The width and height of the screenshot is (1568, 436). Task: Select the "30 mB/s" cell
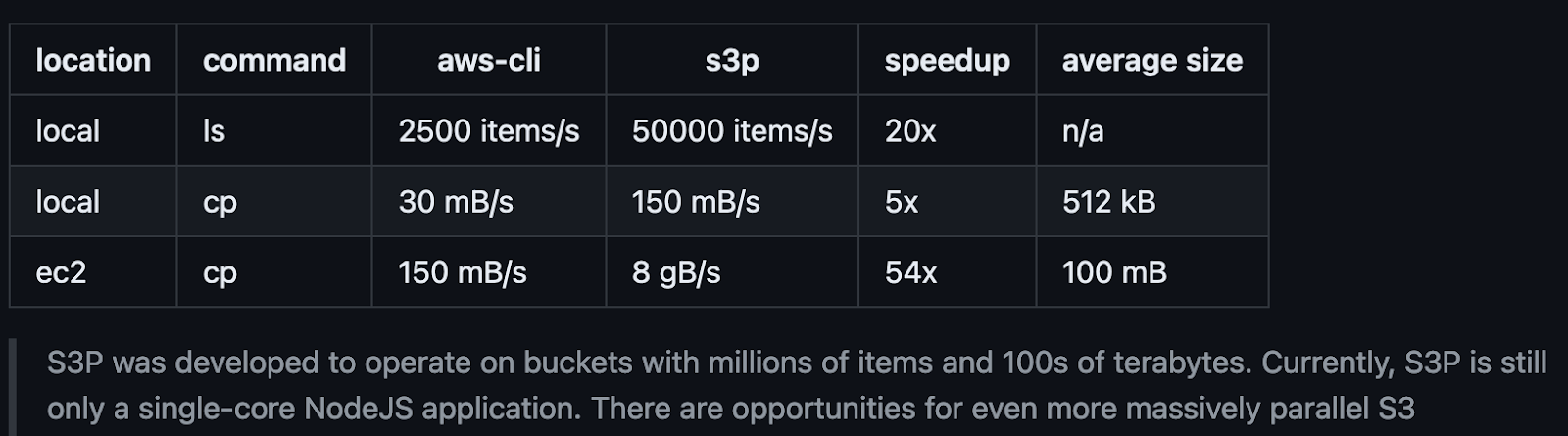click(x=456, y=202)
